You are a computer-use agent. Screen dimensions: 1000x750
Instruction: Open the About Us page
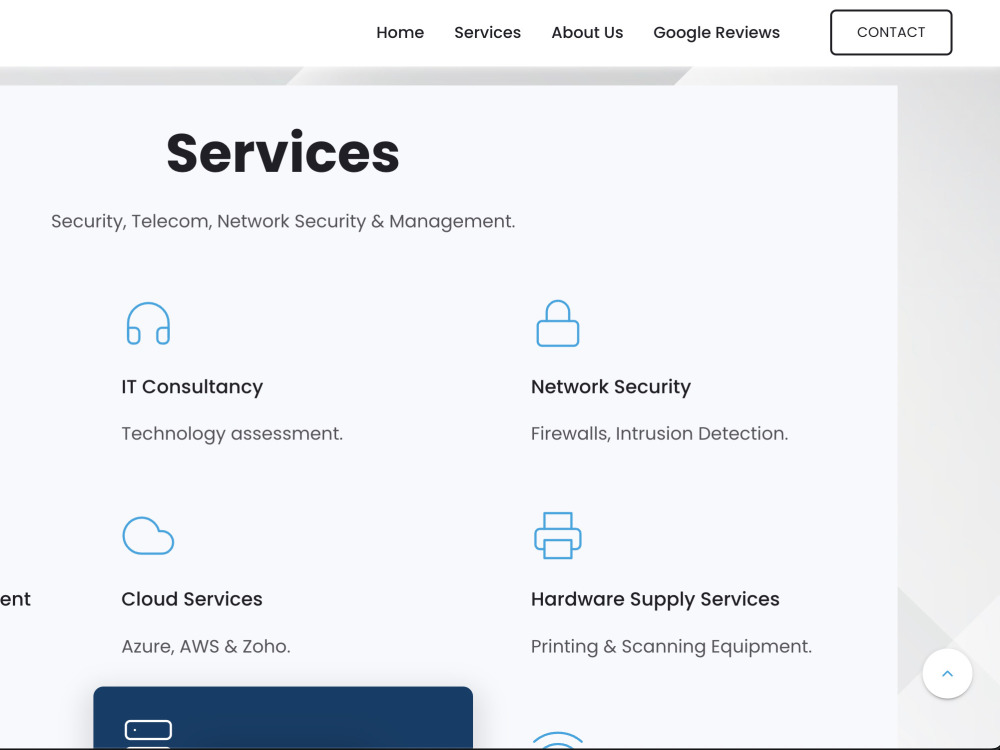click(x=587, y=33)
